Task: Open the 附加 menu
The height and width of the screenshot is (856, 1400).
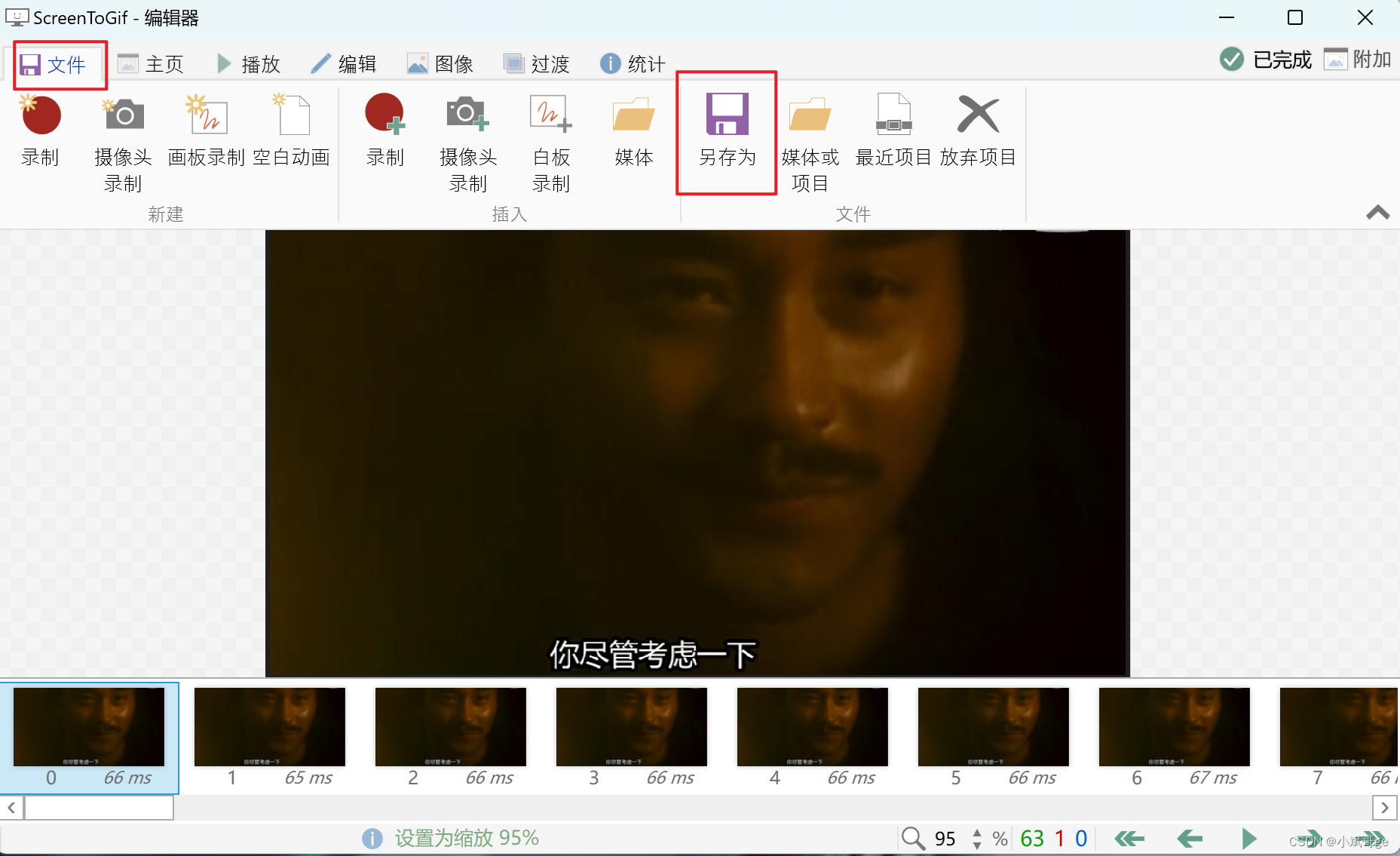Action: (x=1357, y=59)
